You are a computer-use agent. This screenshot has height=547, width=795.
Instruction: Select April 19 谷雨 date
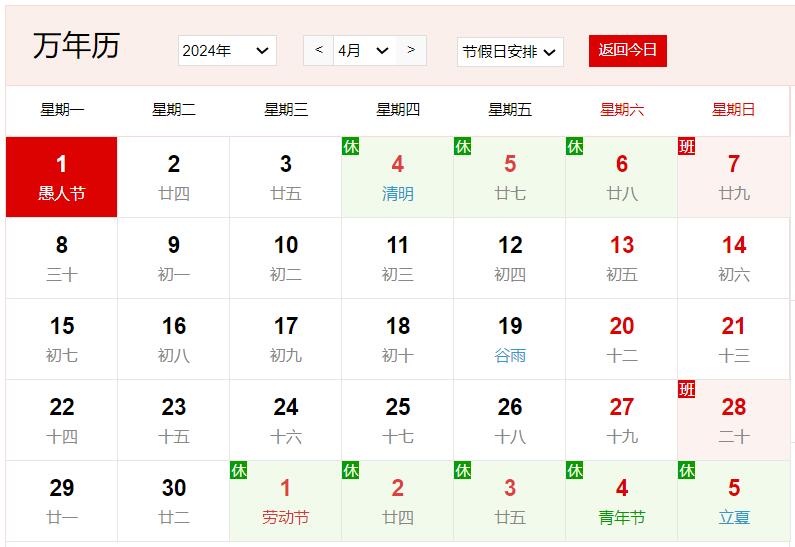click(x=510, y=339)
